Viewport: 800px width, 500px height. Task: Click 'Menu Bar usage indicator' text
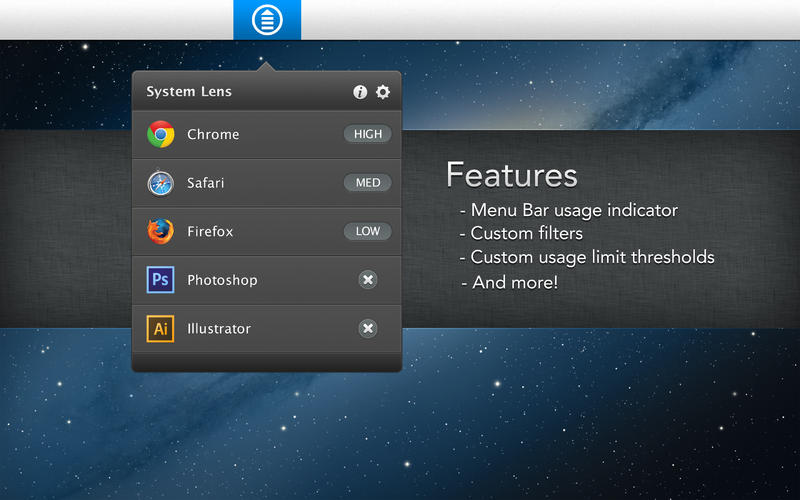[x=574, y=210]
